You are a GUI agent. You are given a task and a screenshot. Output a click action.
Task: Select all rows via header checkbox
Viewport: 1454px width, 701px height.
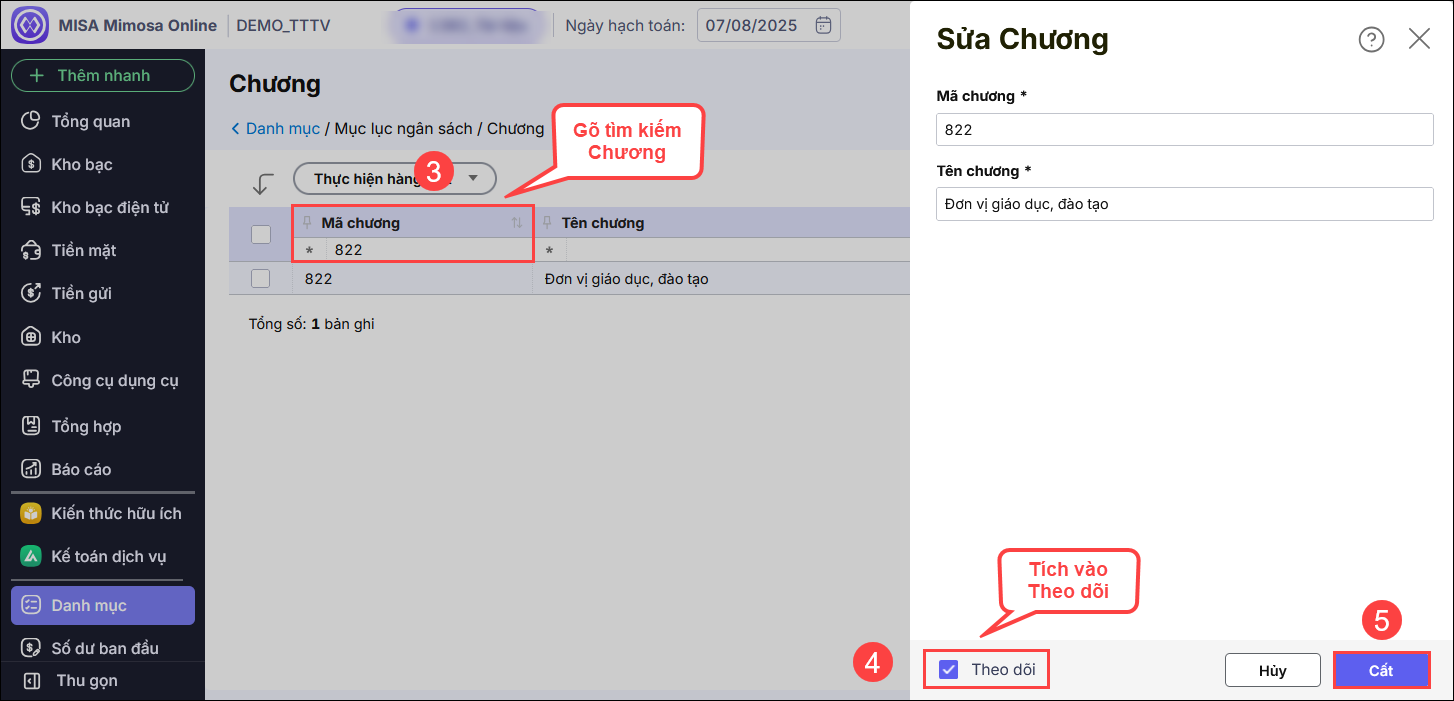[x=260, y=234]
